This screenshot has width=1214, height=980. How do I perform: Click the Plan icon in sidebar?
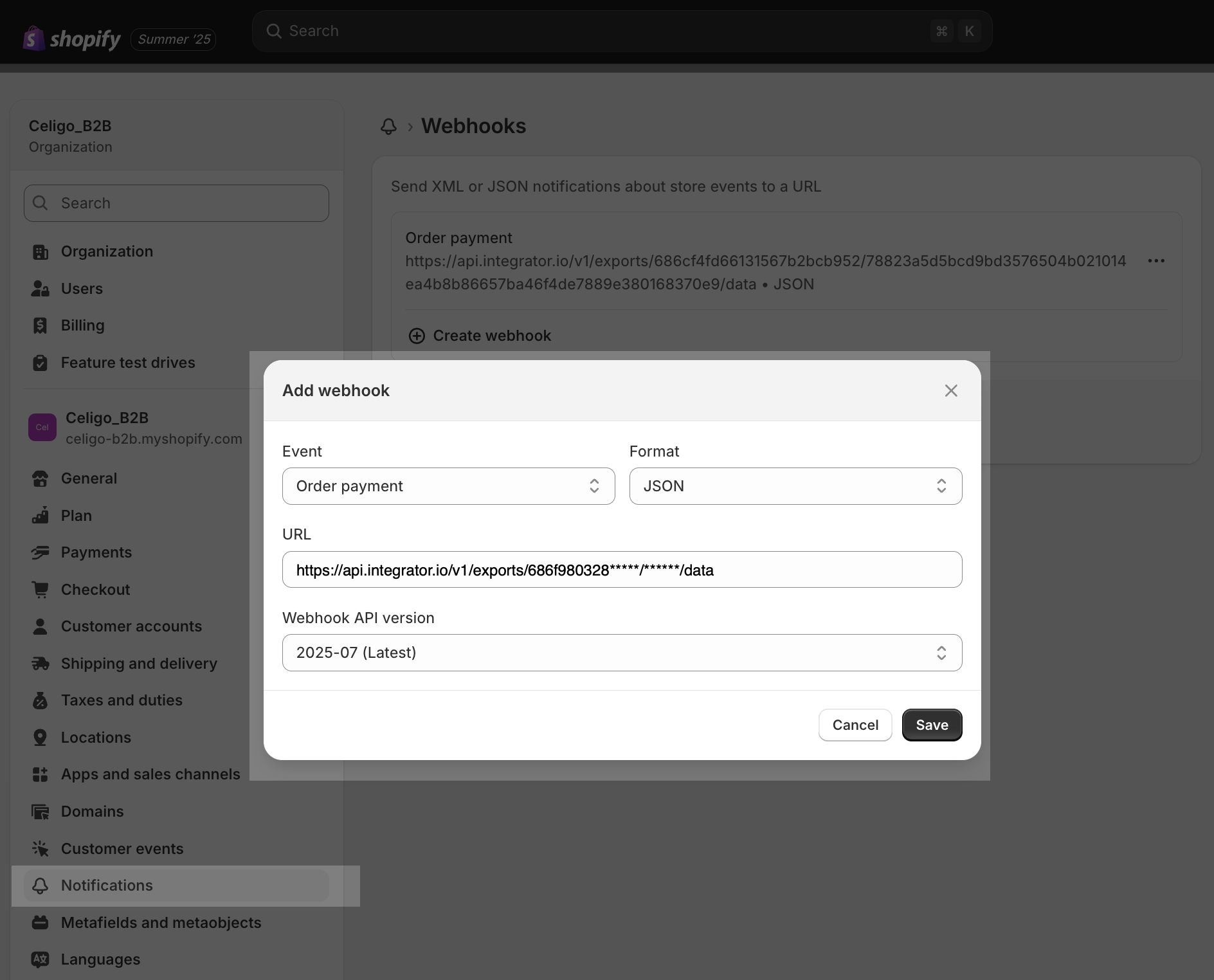click(41, 516)
